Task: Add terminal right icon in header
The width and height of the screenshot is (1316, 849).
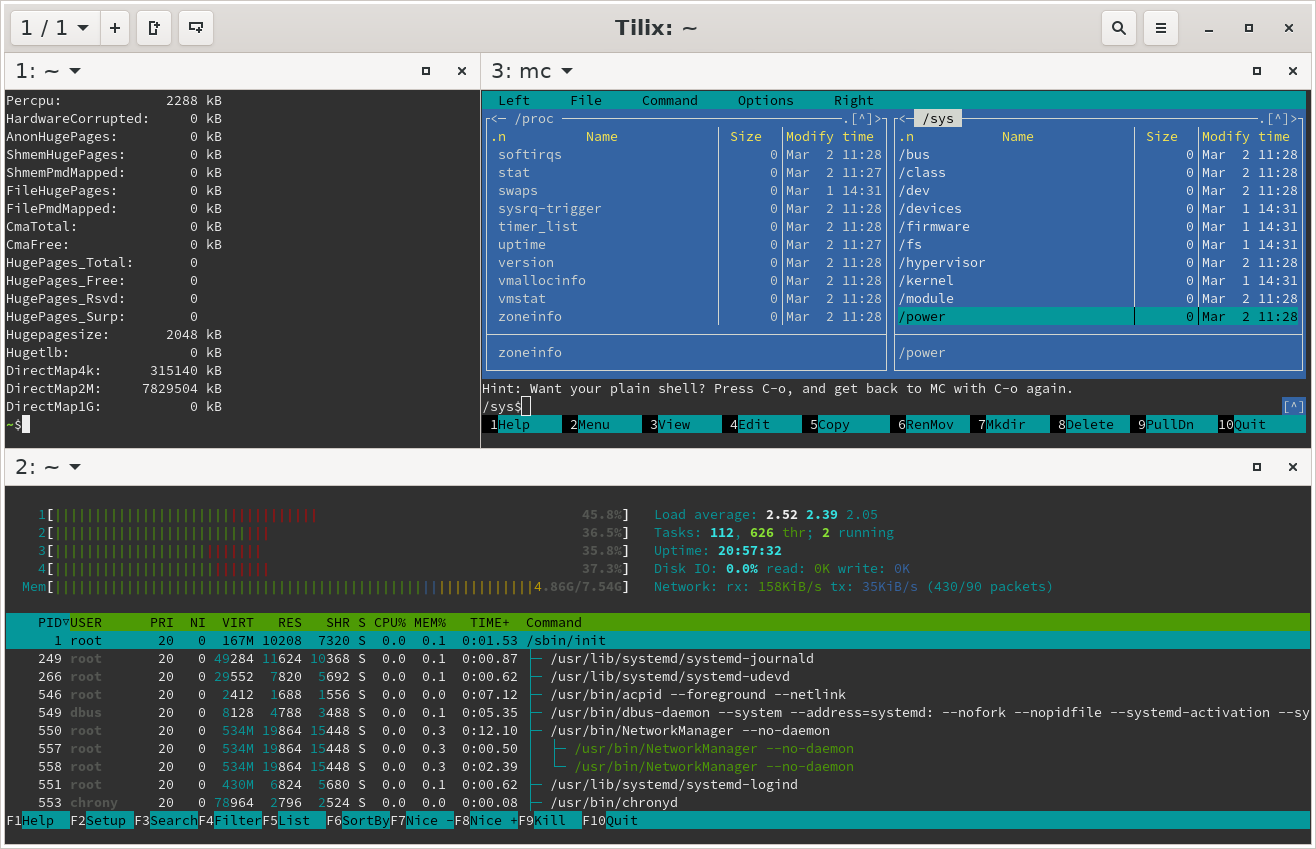Action: (x=154, y=28)
